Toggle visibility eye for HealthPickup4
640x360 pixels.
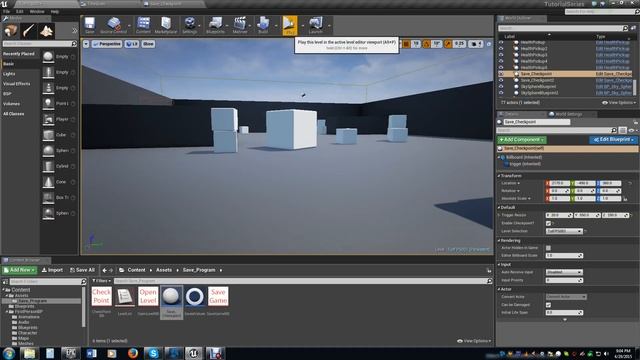pos(501,61)
